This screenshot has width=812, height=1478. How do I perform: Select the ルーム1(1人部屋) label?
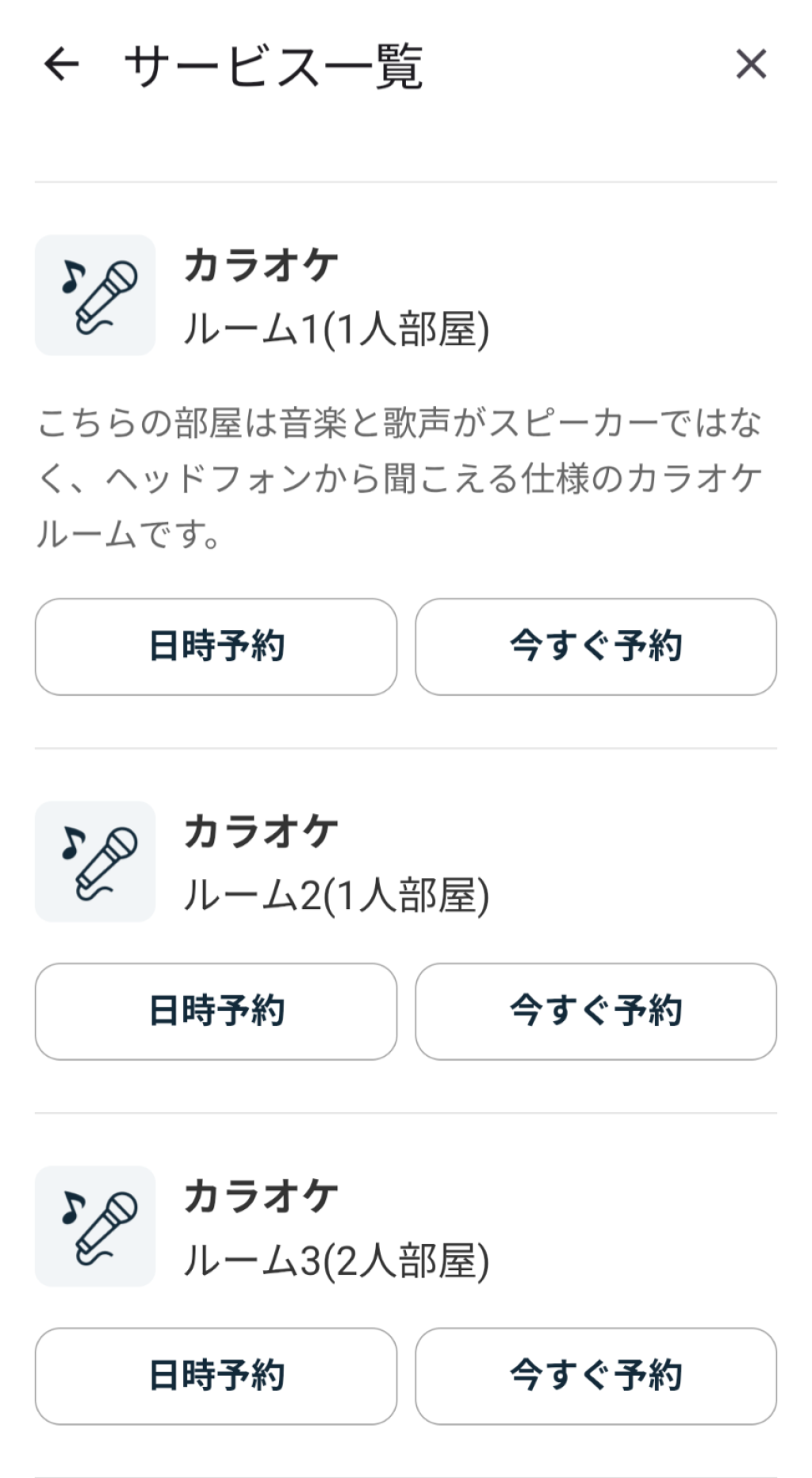tap(336, 329)
